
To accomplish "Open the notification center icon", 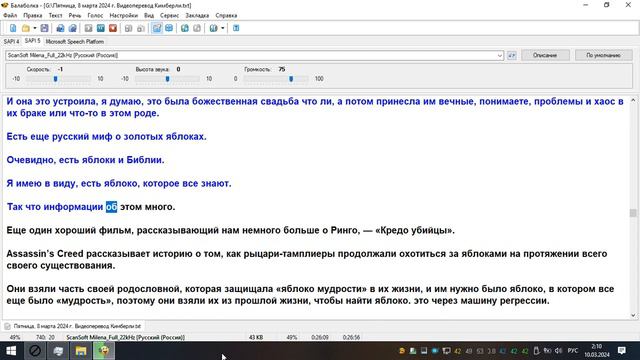I will (622, 351).
